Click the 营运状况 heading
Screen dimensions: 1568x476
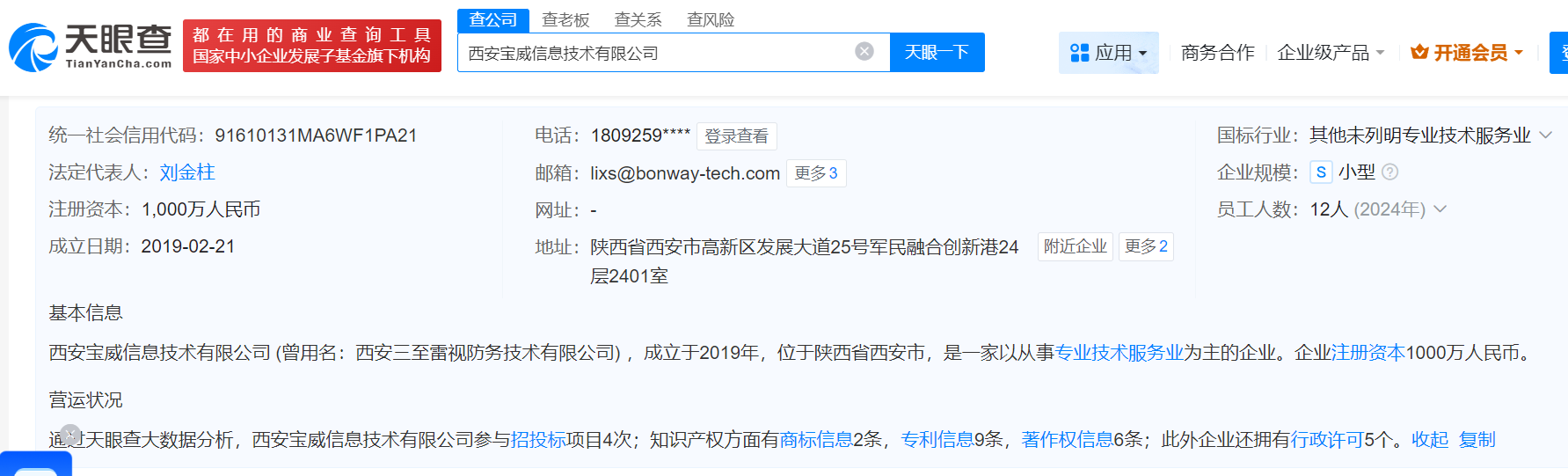pyautogui.click(x=85, y=399)
